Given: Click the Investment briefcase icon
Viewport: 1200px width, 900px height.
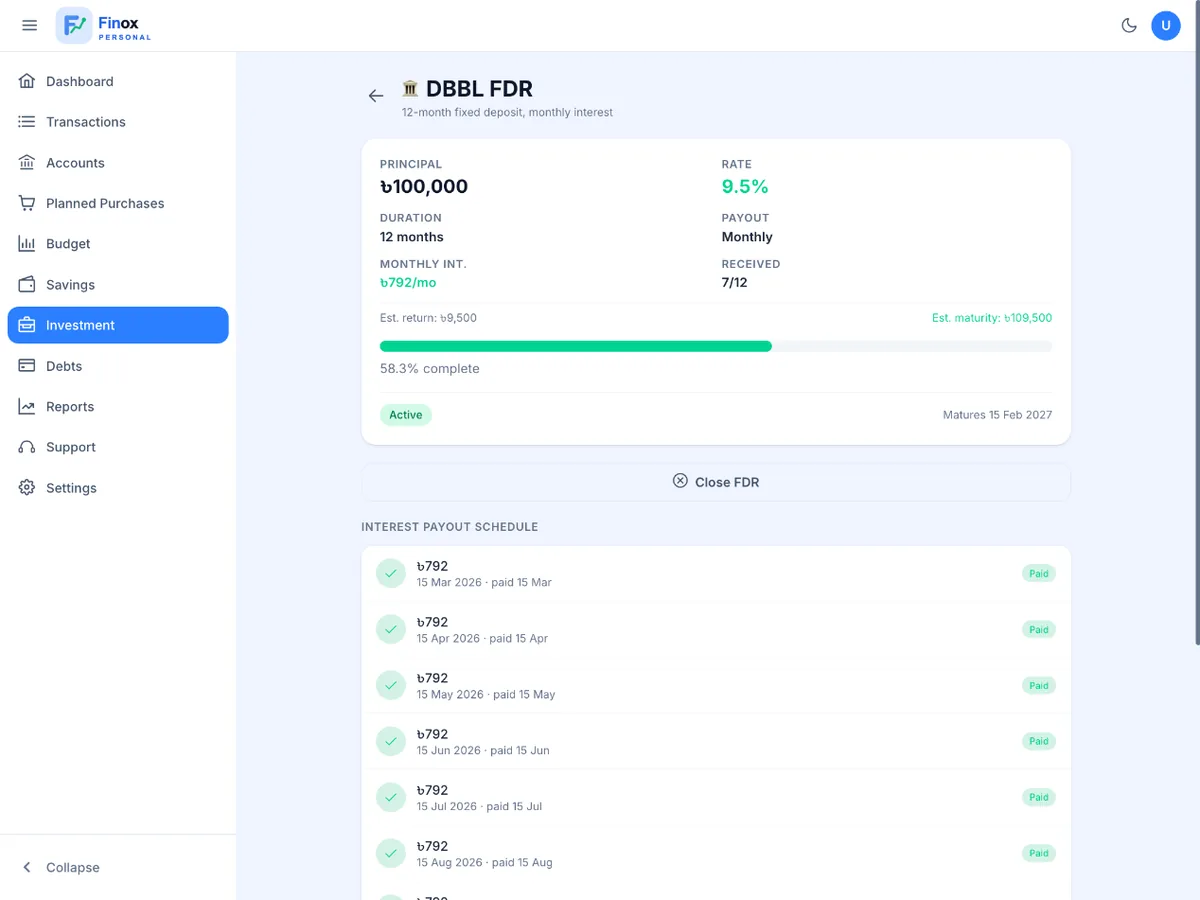Looking at the screenshot, I should pos(27,325).
